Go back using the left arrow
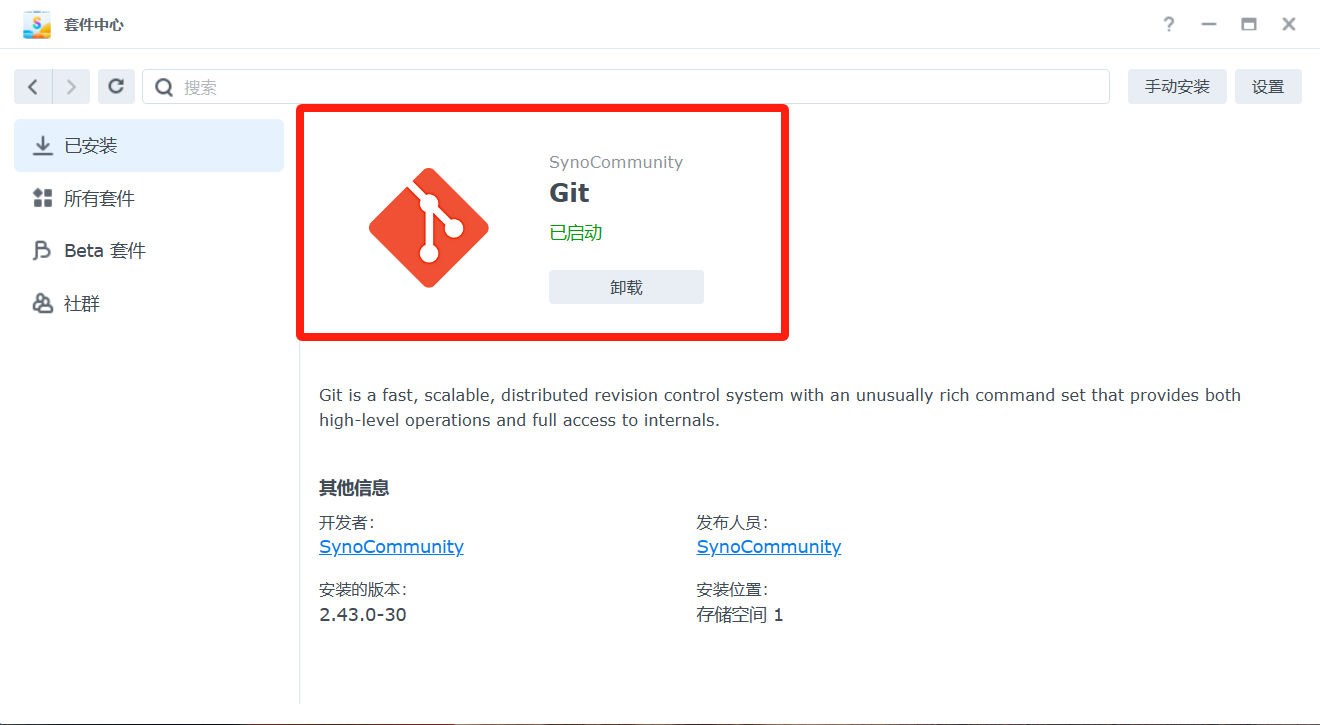The width and height of the screenshot is (1320, 725). click(x=33, y=87)
